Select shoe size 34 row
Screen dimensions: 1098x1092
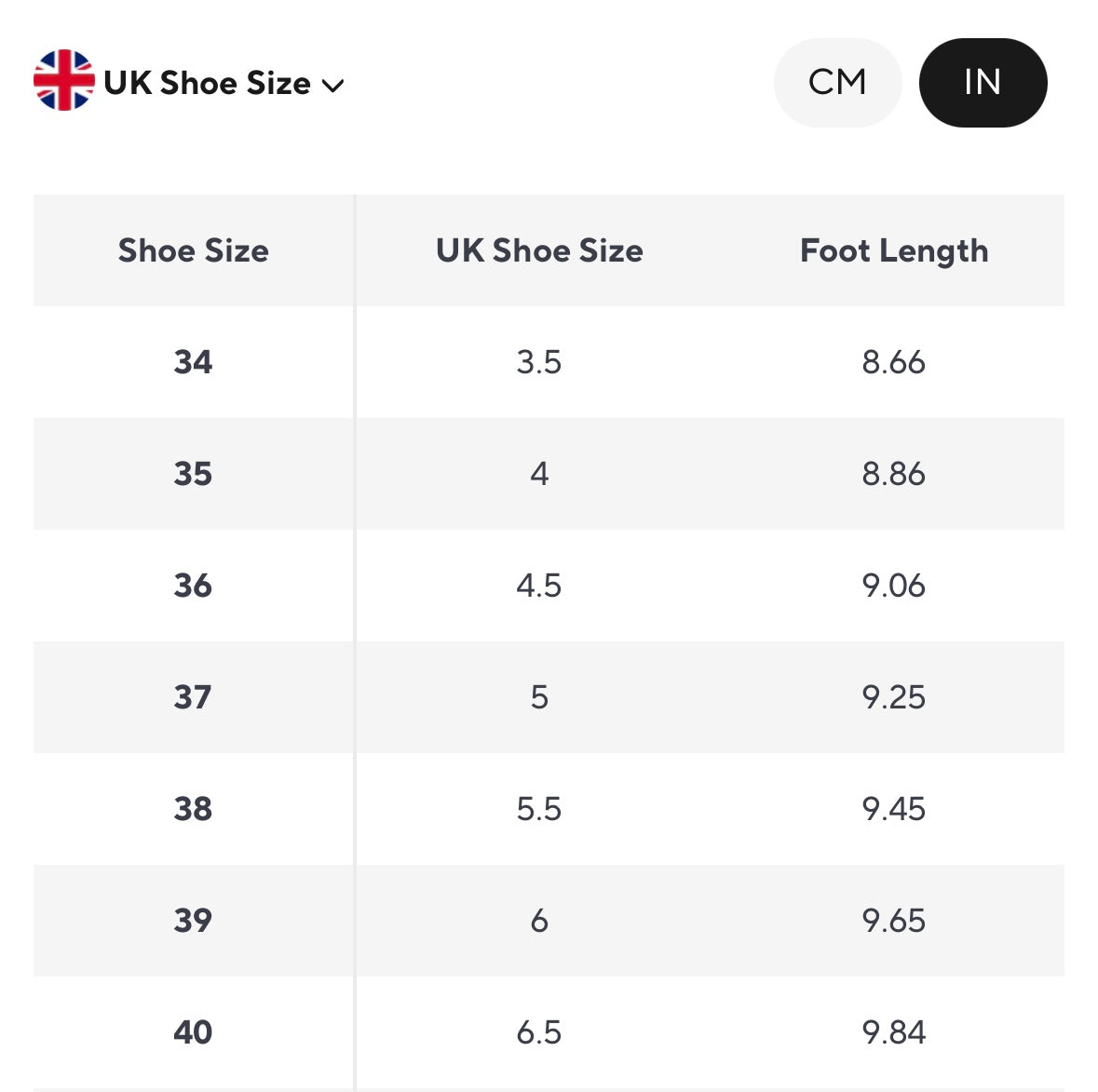193,361
